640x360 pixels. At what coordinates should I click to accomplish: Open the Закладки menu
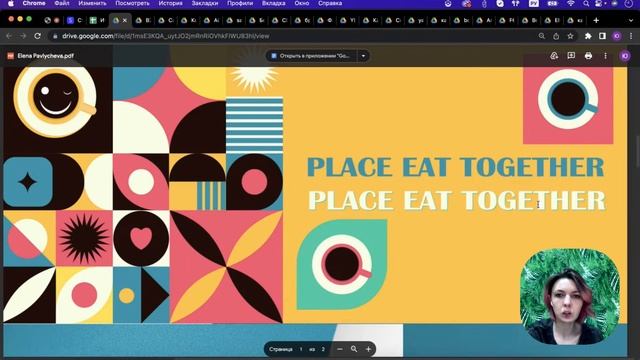point(205,3)
